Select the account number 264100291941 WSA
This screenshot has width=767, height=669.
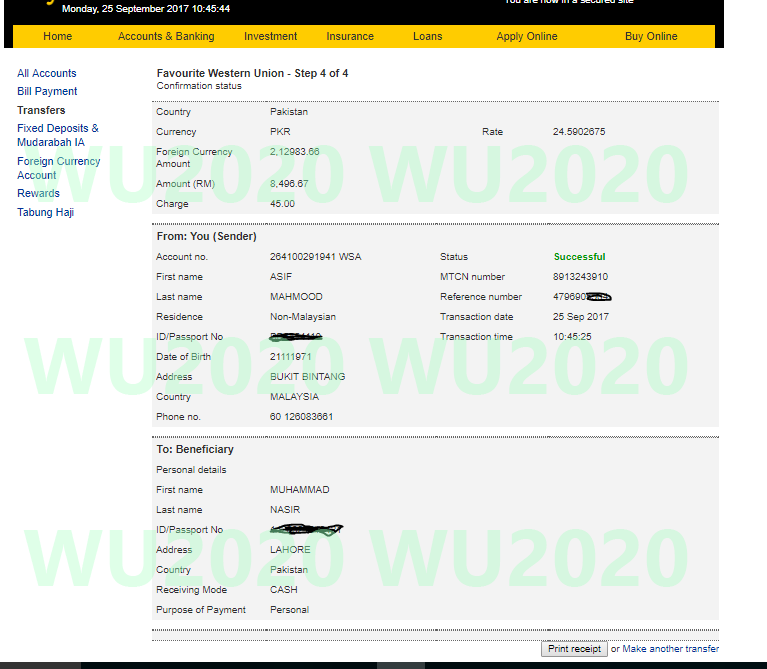316,257
